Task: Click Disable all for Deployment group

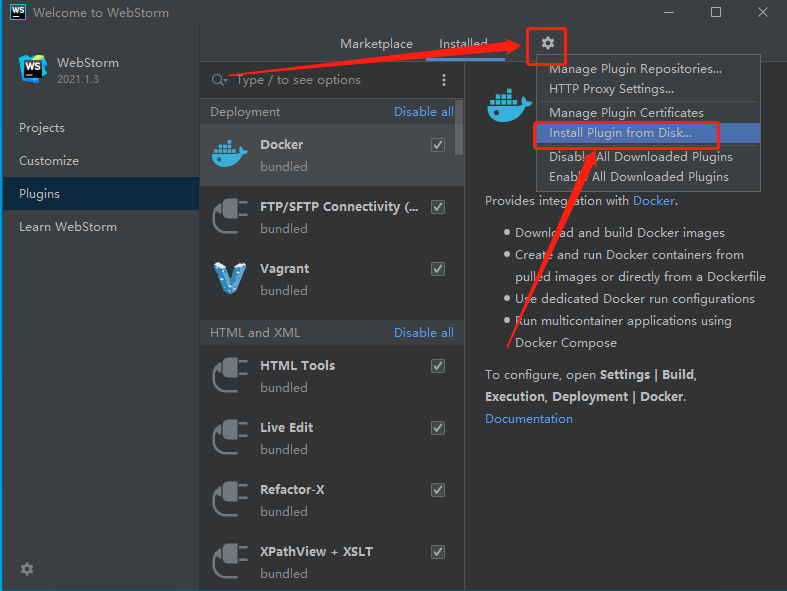Action: tap(424, 111)
